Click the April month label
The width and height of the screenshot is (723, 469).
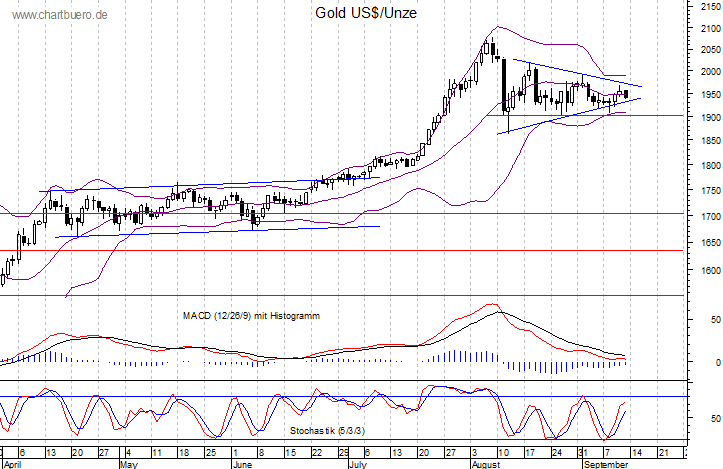point(14,464)
